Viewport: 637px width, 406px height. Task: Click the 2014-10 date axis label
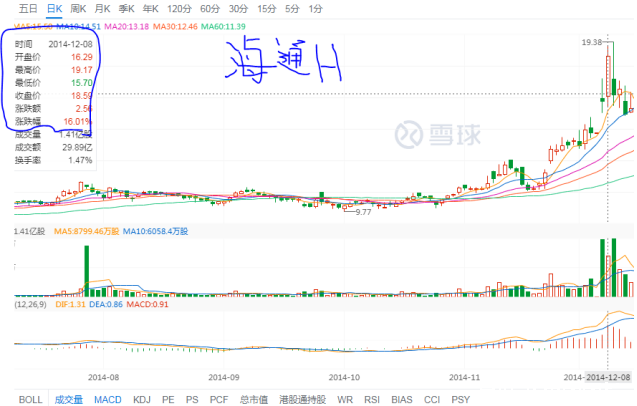tap(344, 377)
